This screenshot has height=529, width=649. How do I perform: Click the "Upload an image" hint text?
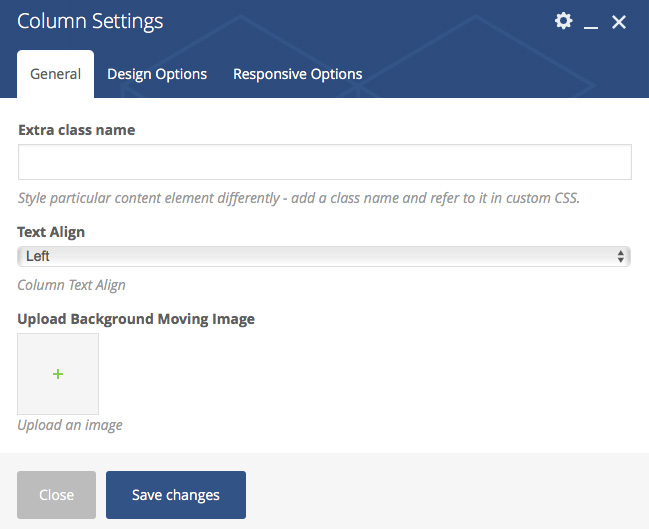pyautogui.click(x=70, y=425)
